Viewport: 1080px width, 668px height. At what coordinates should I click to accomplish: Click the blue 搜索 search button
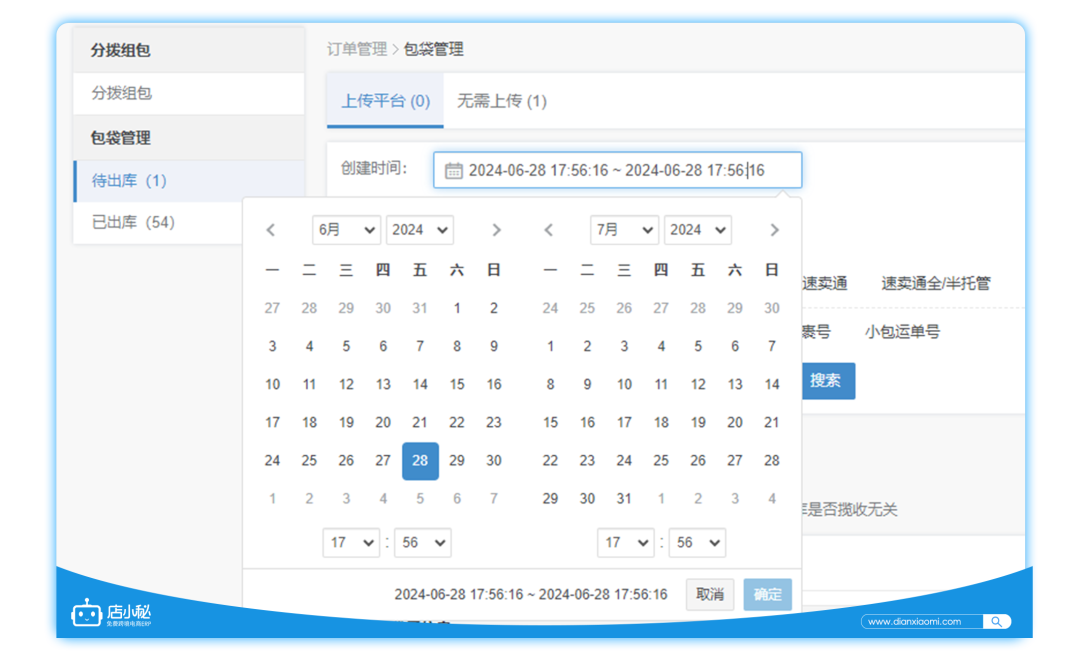(827, 381)
